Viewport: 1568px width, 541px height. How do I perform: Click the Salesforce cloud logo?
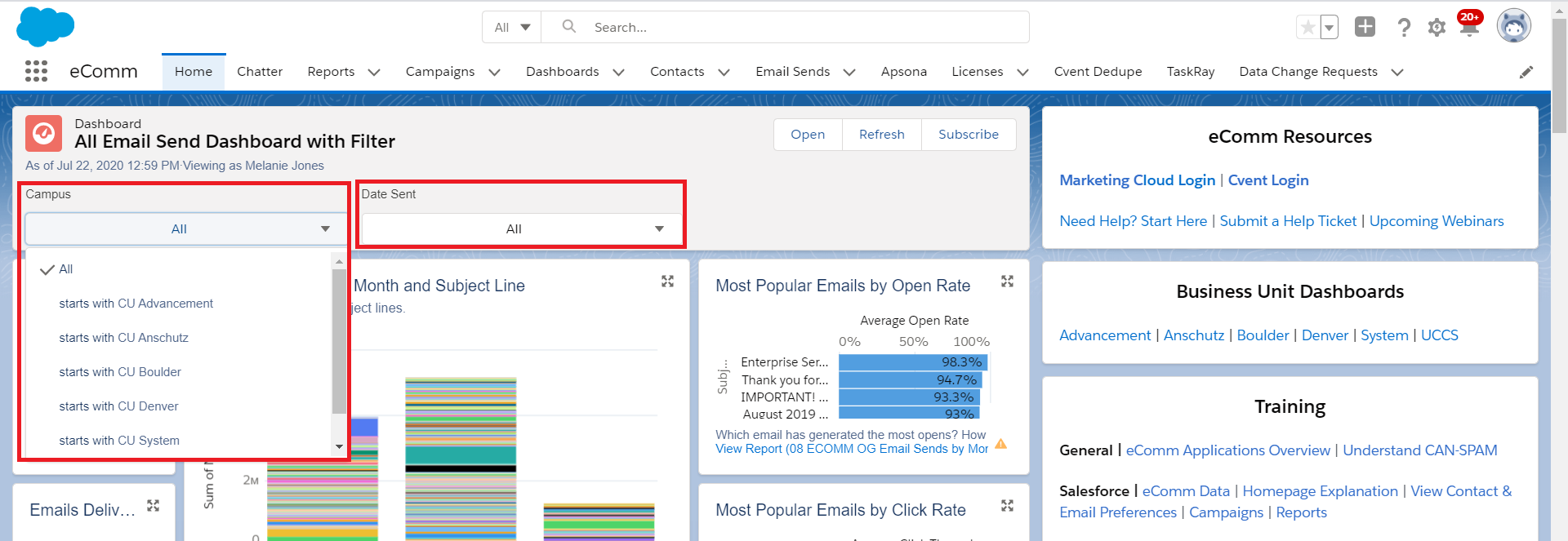[x=46, y=26]
